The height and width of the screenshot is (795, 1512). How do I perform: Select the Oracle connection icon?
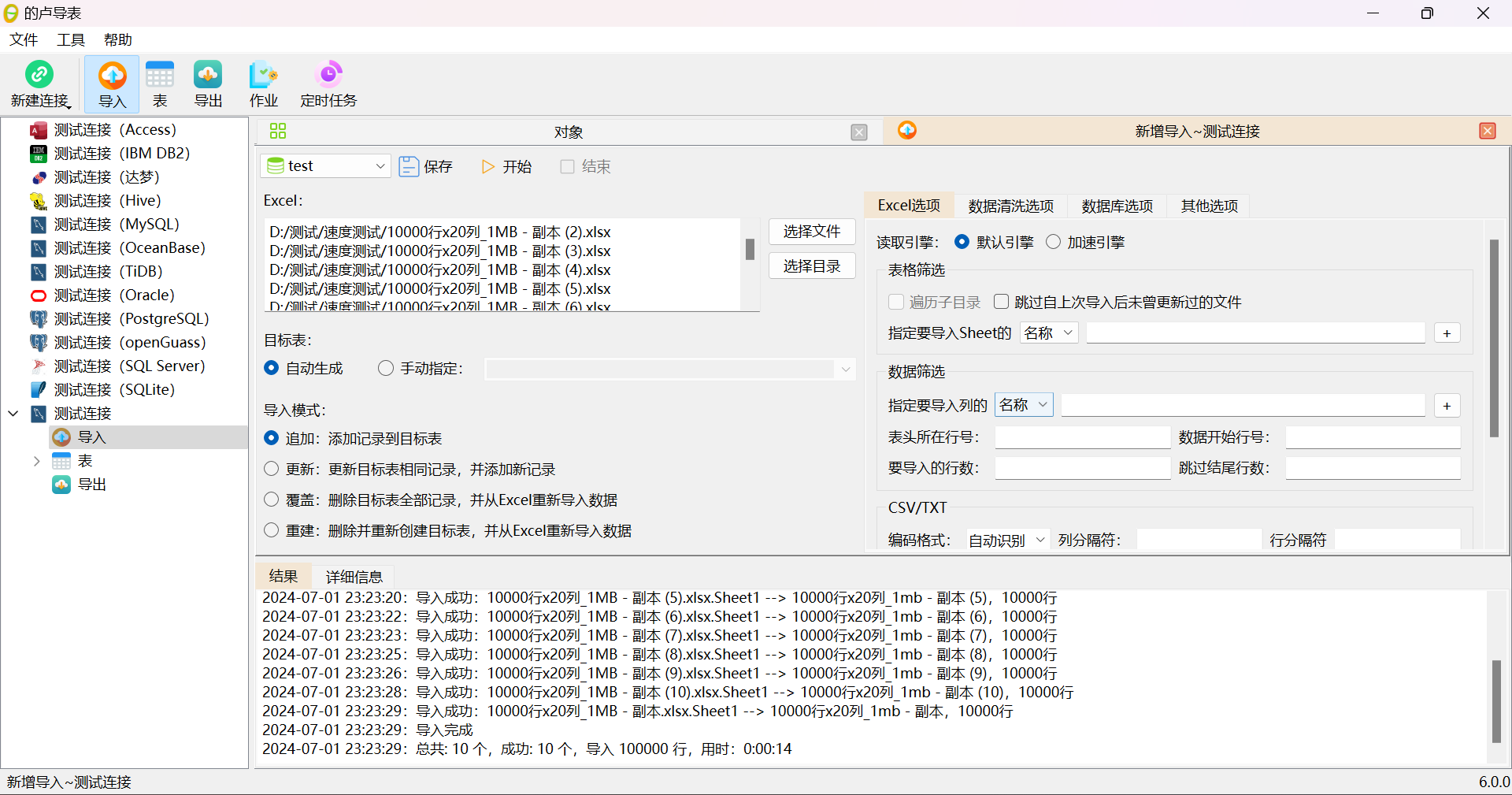(39, 295)
